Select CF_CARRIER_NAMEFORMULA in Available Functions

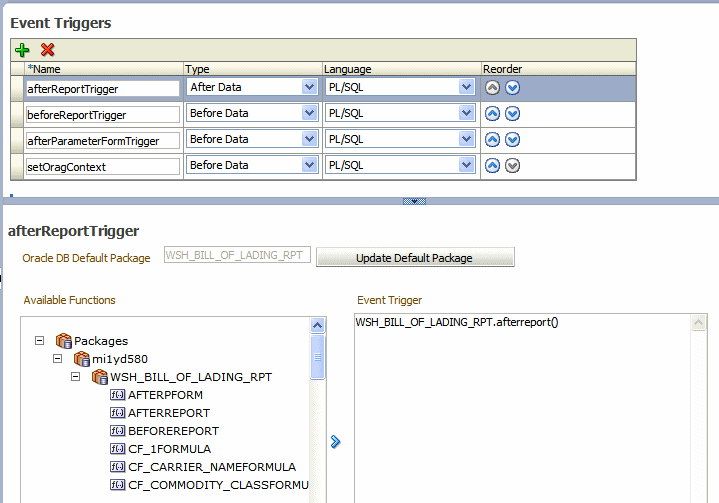[x=212, y=467]
